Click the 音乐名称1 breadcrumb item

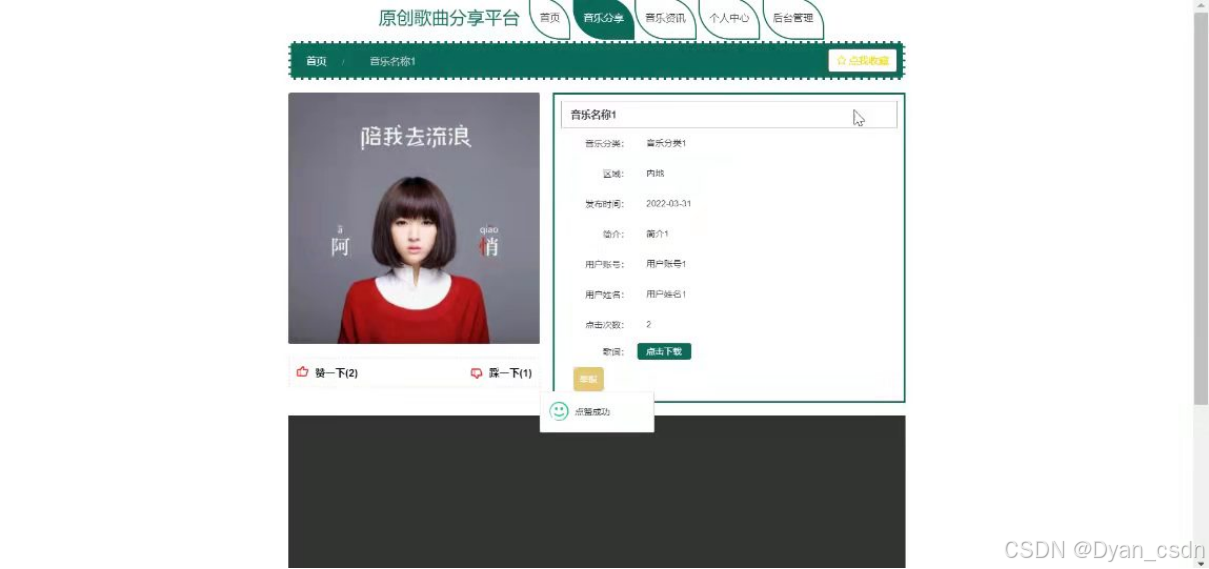tap(392, 61)
